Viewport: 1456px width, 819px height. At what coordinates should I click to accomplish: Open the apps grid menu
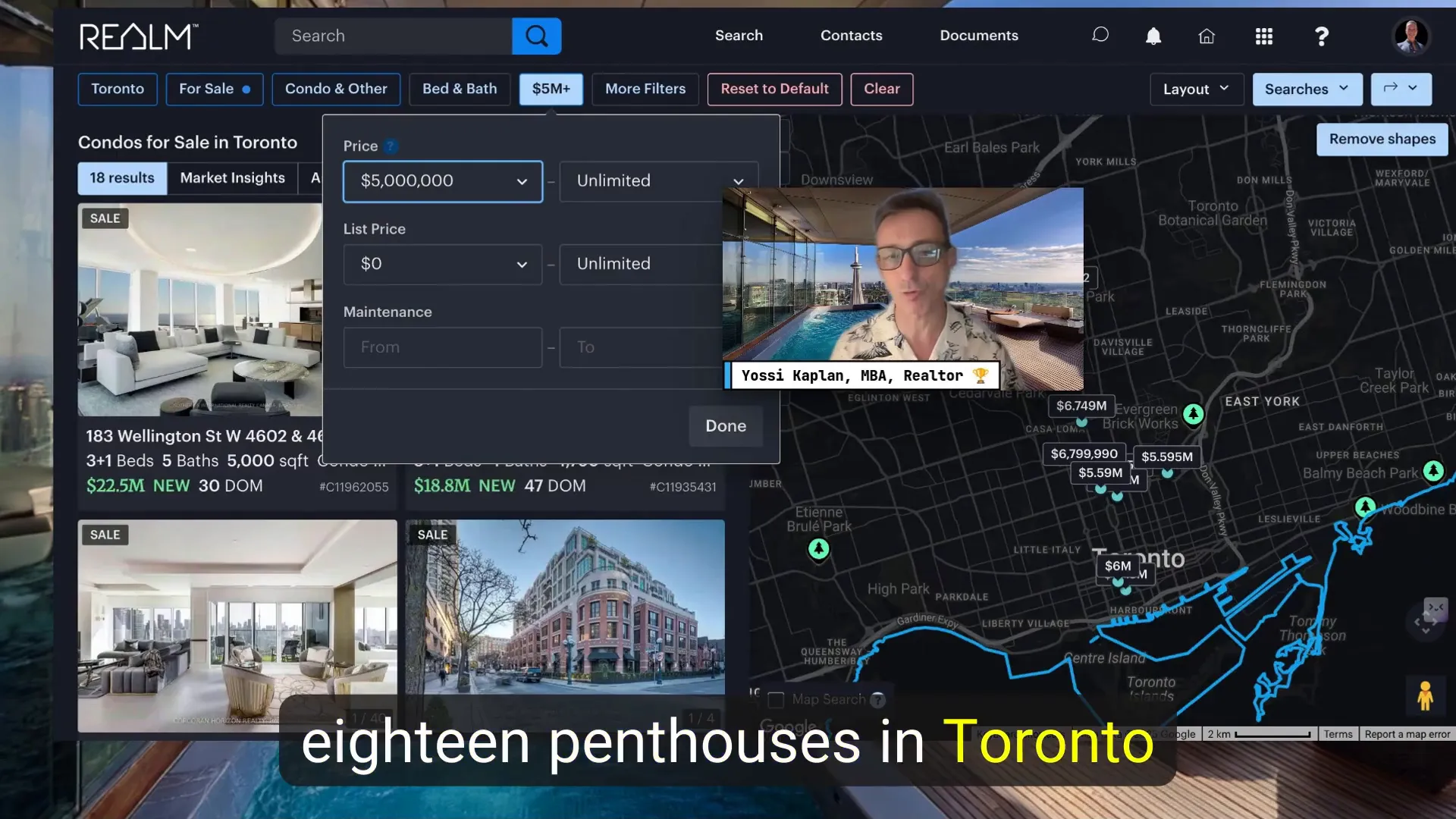(1263, 36)
